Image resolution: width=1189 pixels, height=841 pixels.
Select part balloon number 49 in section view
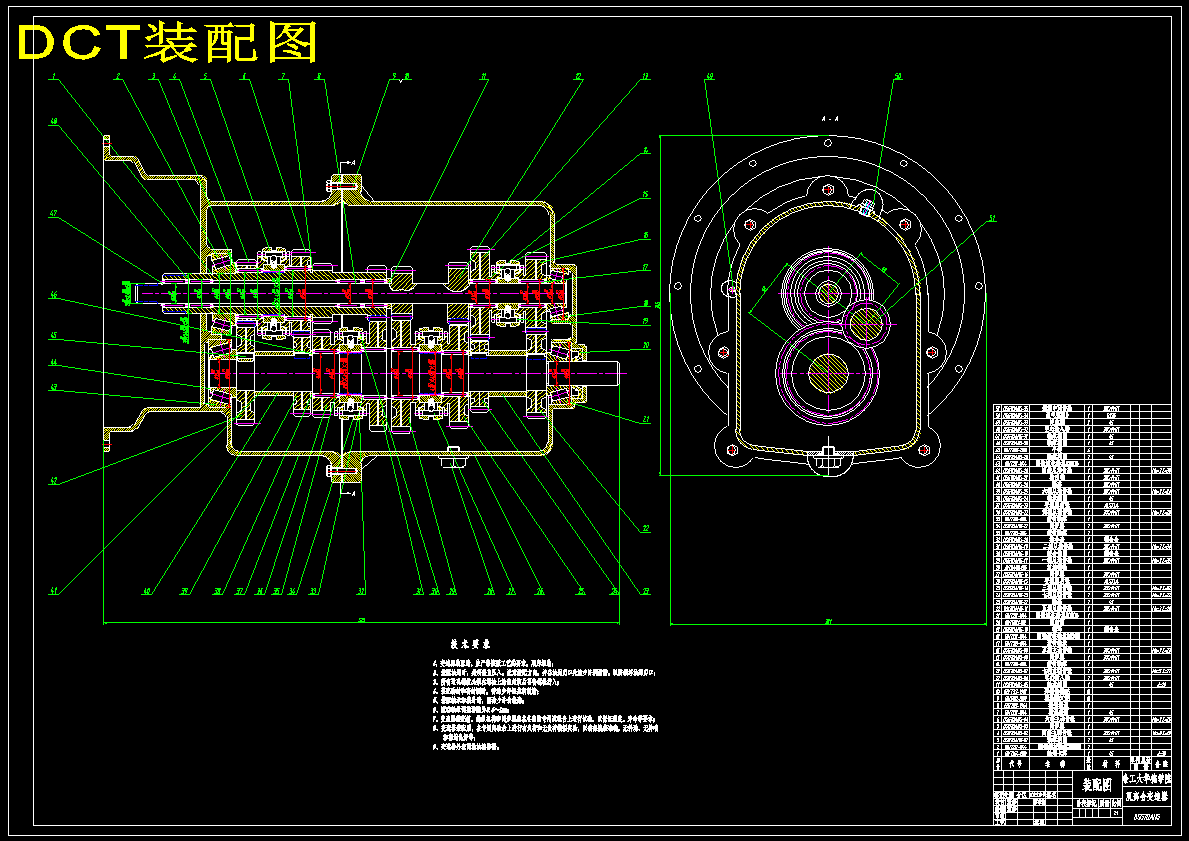pos(710,76)
